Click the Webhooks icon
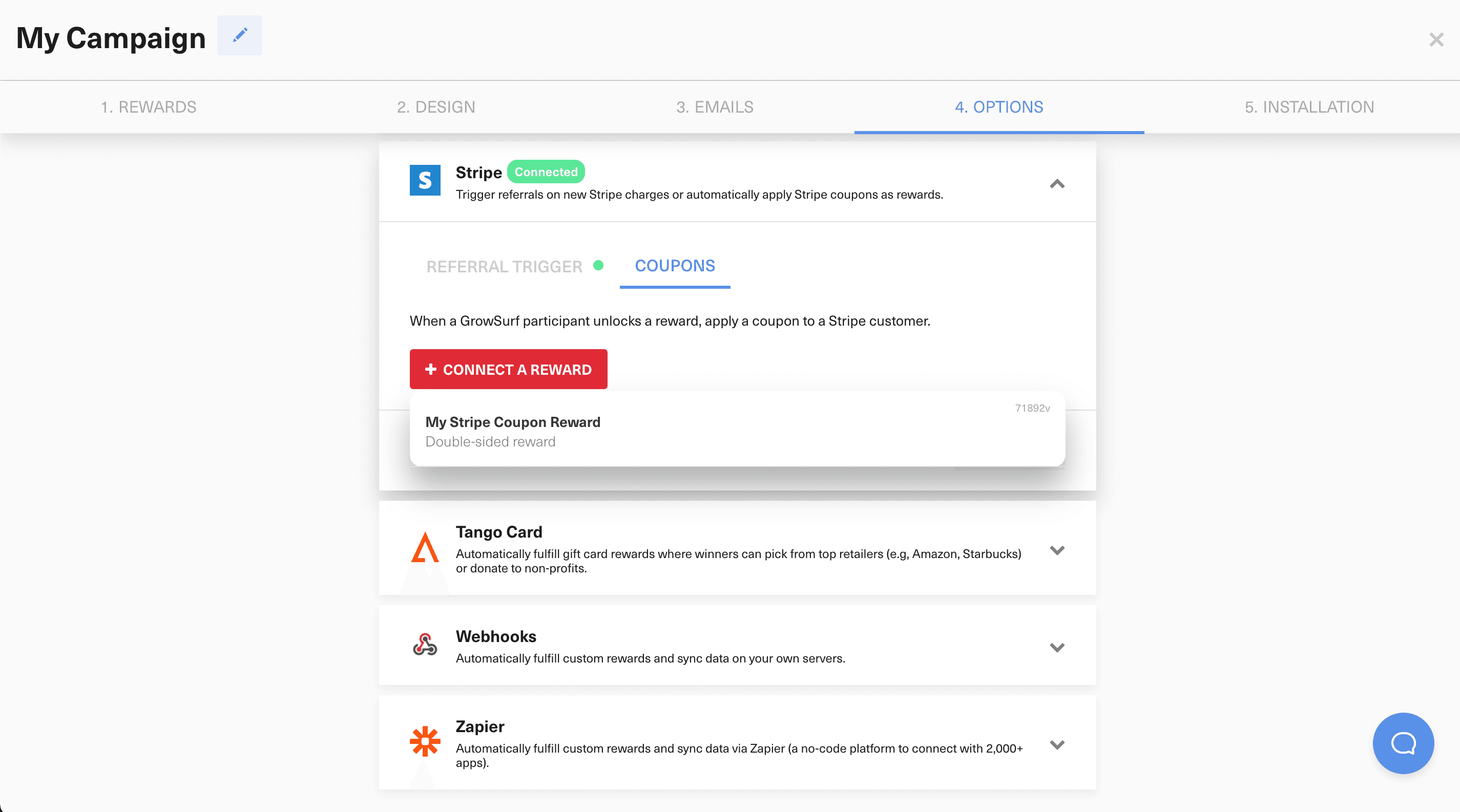This screenshot has height=812, width=1460. 425,645
